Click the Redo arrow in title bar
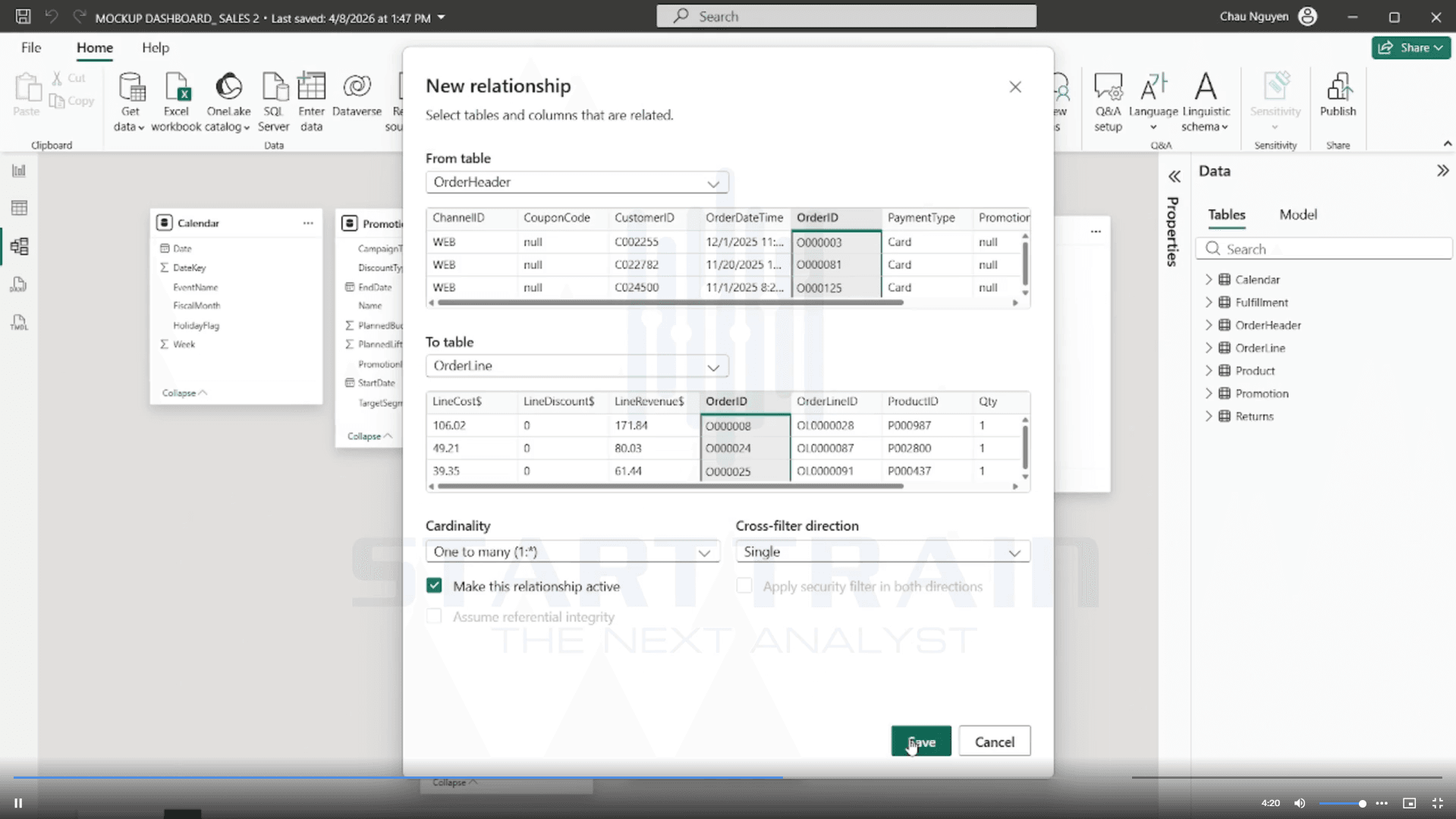 (x=79, y=16)
